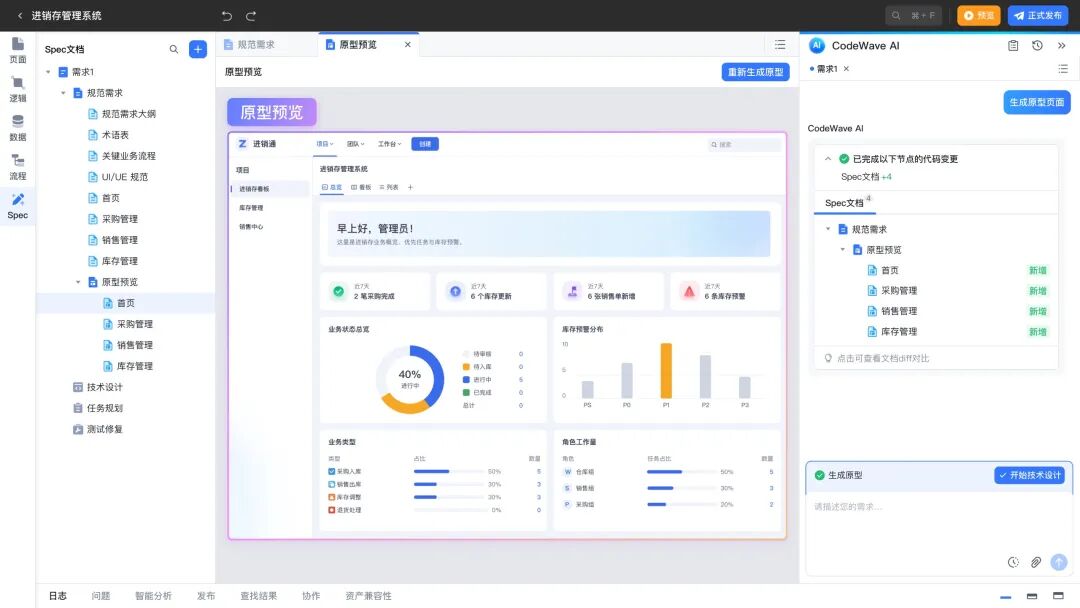Open the 团队 dropdown in prototype header

point(355,144)
